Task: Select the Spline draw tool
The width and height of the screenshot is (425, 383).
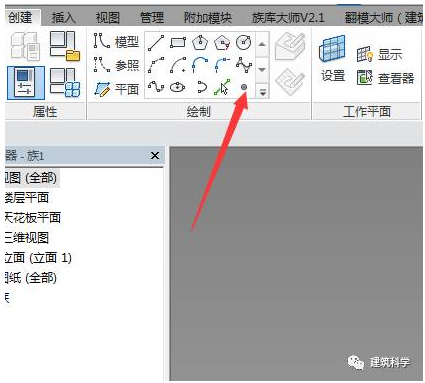Action: (156, 87)
